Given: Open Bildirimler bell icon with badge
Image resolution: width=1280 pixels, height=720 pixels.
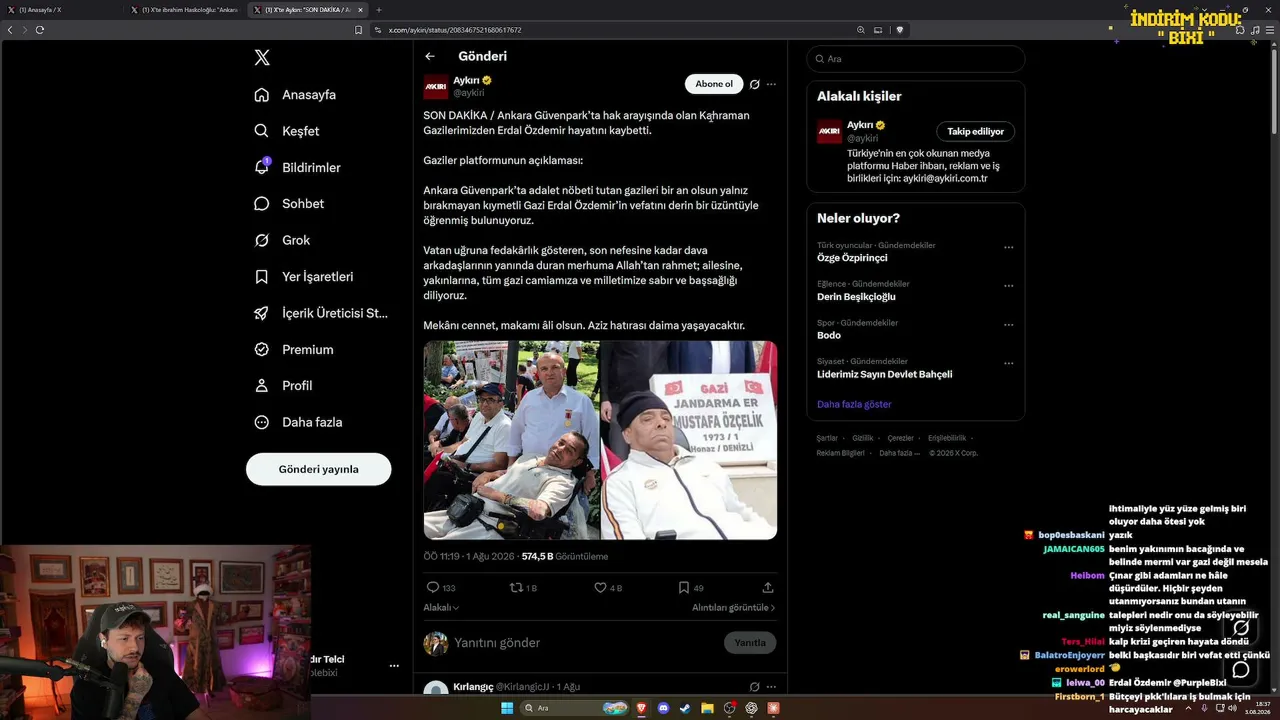Looking at the screenshot, I should (x=262, y=167).
